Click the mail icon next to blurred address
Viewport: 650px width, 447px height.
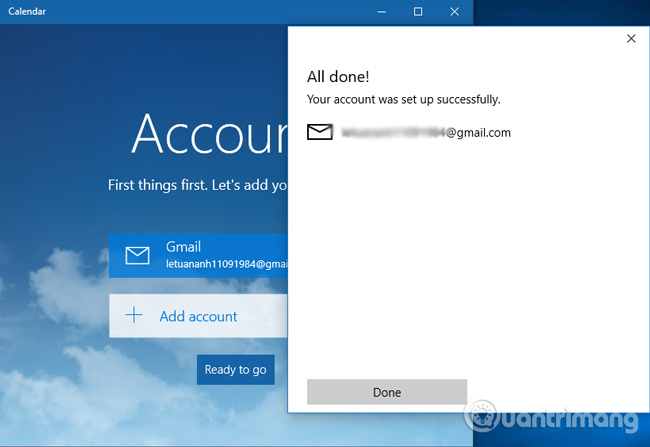[320, 132]
